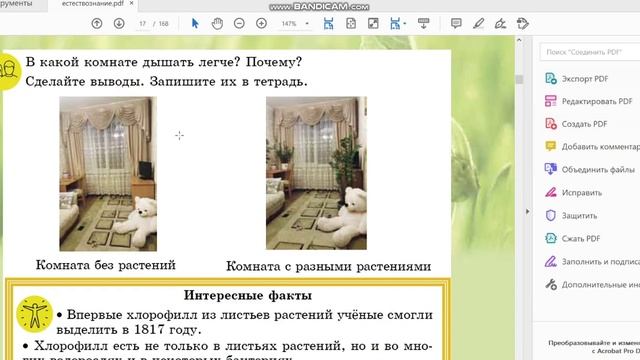Fit one full page icon
The image size is (640, 360).
tap(351, 24)
